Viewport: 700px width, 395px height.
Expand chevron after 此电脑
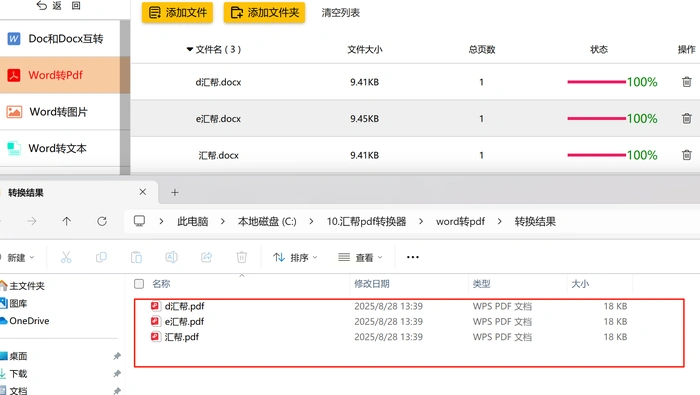point(222,221)
